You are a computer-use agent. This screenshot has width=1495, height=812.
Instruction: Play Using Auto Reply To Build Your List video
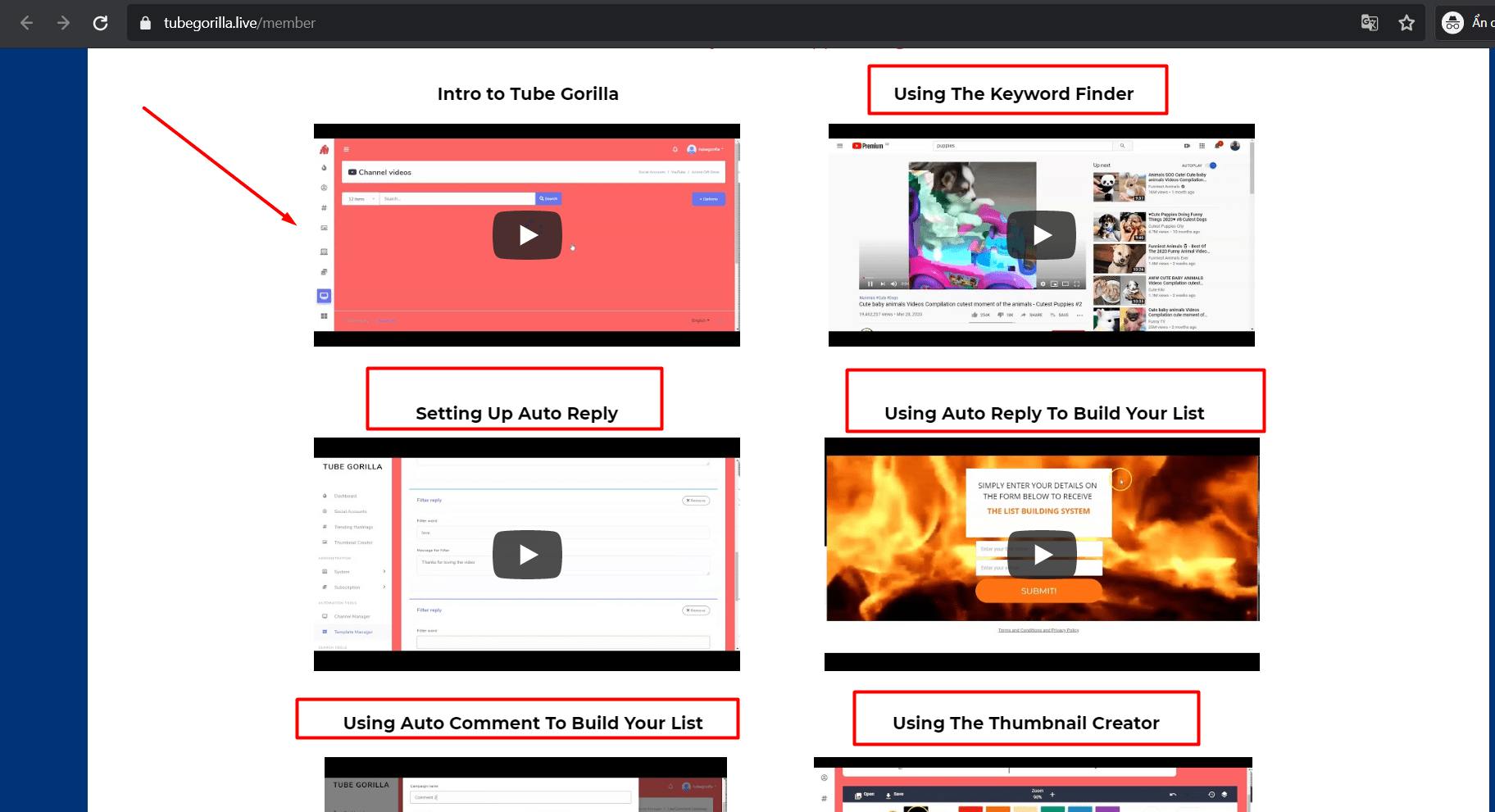point(1042,555)
